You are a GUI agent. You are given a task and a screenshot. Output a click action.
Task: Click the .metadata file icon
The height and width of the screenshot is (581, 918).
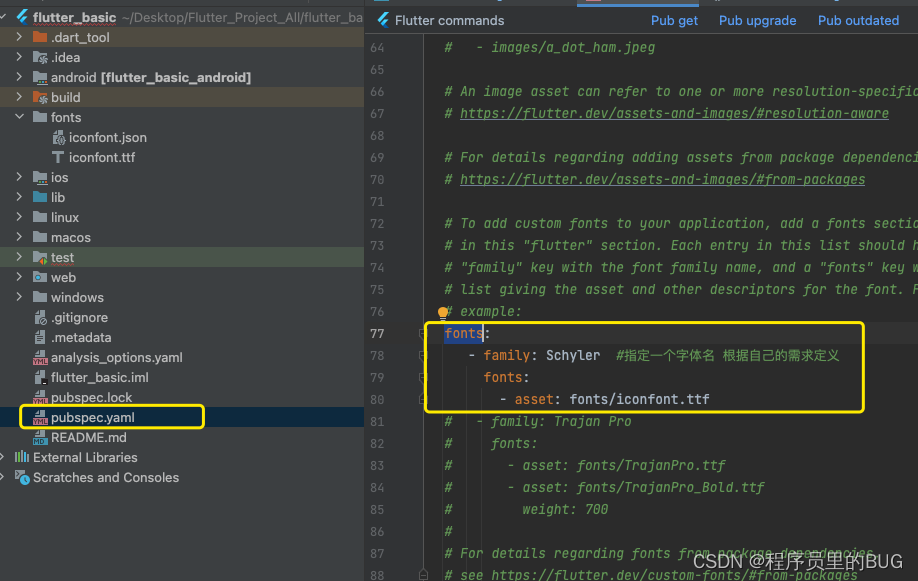40,337
